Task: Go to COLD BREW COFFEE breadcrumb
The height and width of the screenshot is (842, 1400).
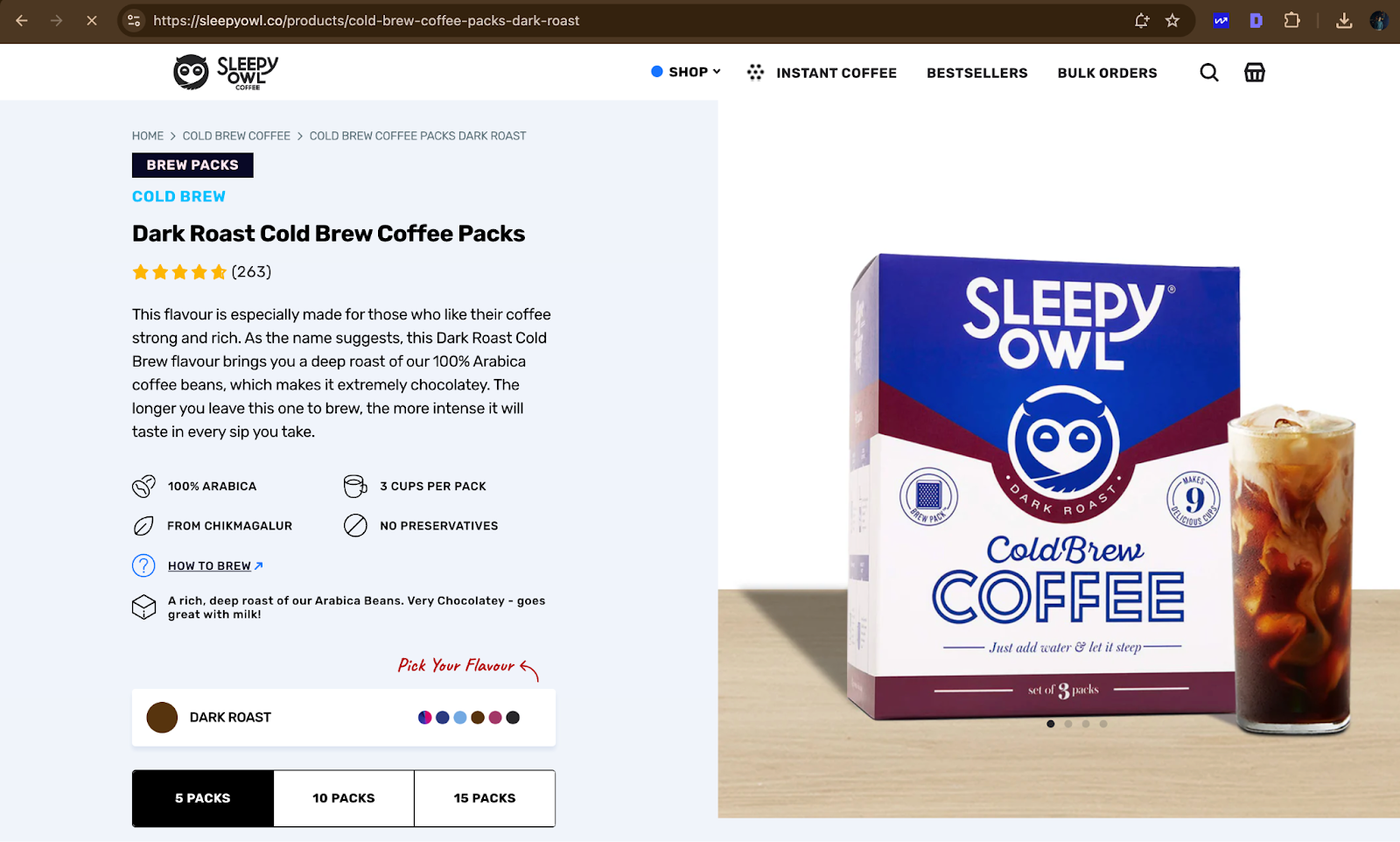Action: coord(236,136)
